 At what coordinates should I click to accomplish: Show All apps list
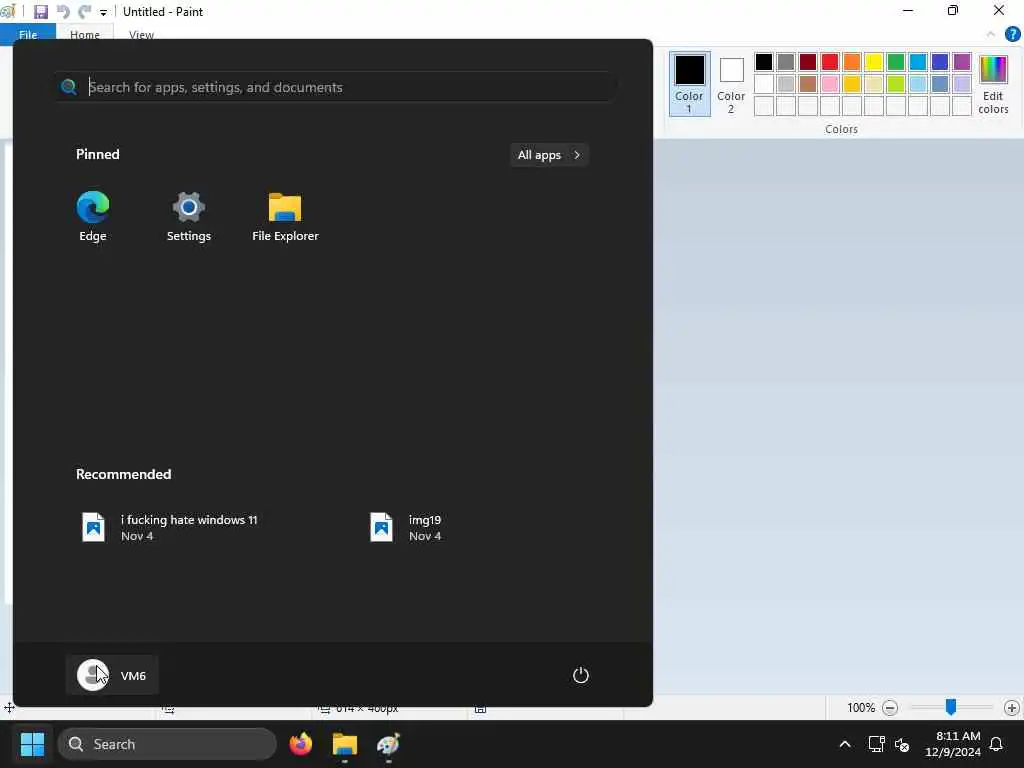pos(549,155)
